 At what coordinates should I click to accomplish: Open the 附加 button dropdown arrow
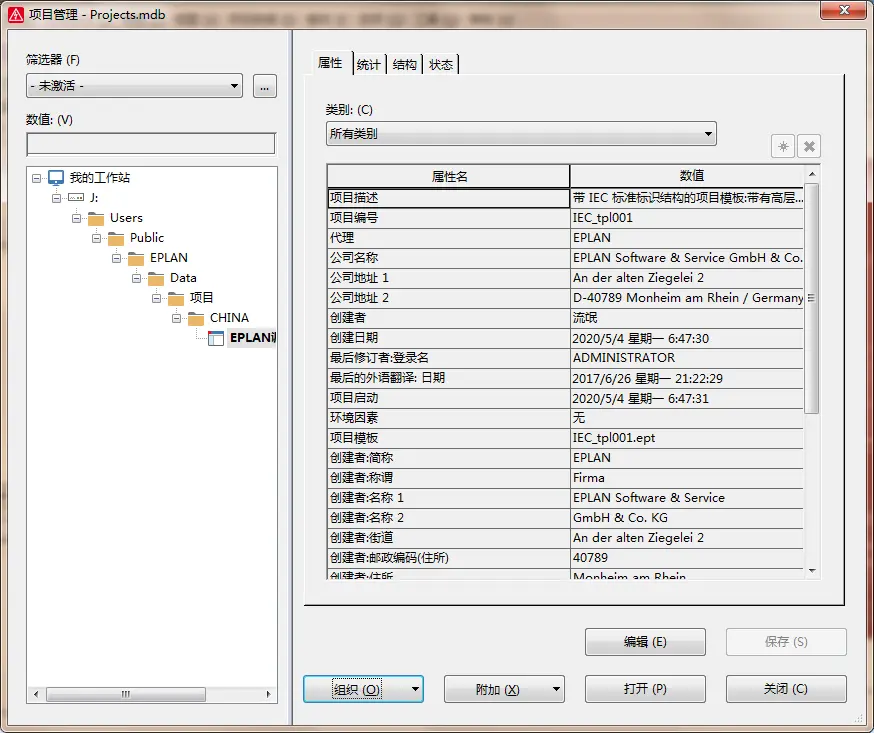556,689
